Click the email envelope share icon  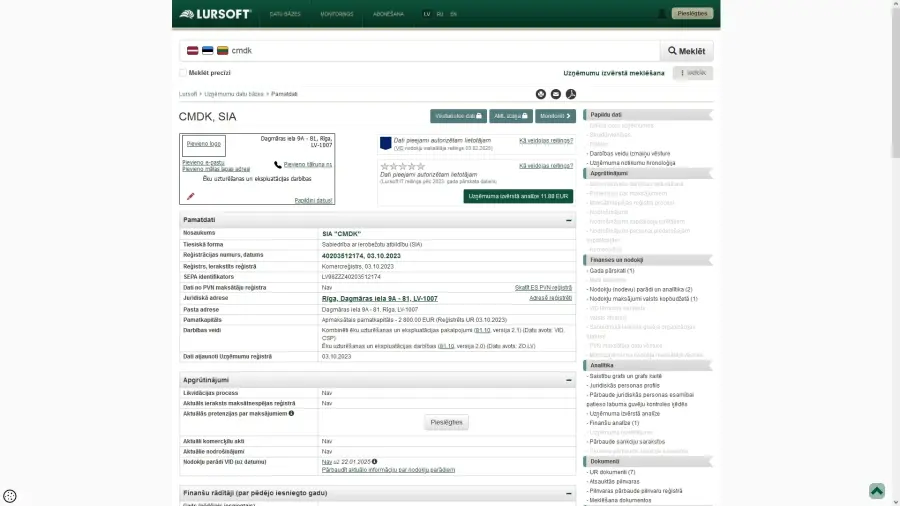pyautogui.click(x=556, y=94)
